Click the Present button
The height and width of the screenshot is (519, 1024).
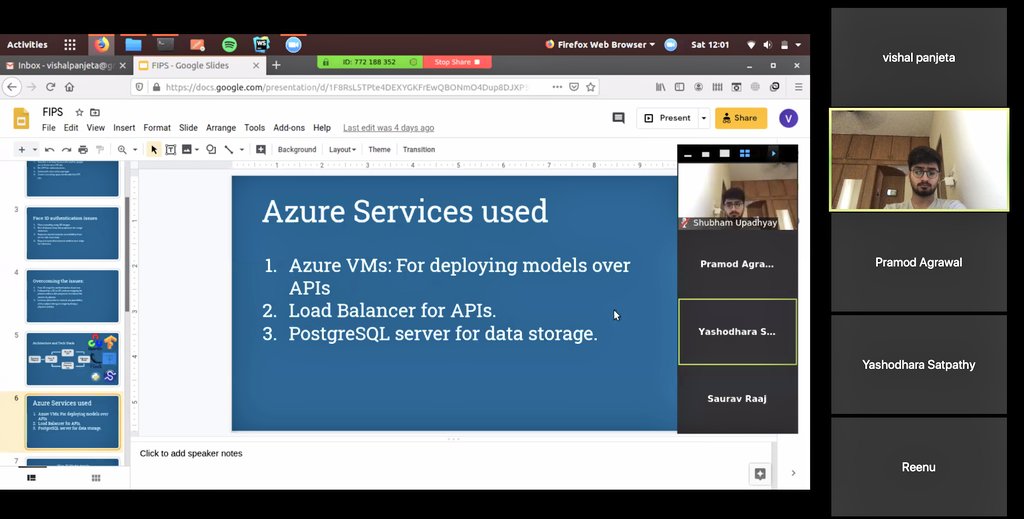coord(667,118)
